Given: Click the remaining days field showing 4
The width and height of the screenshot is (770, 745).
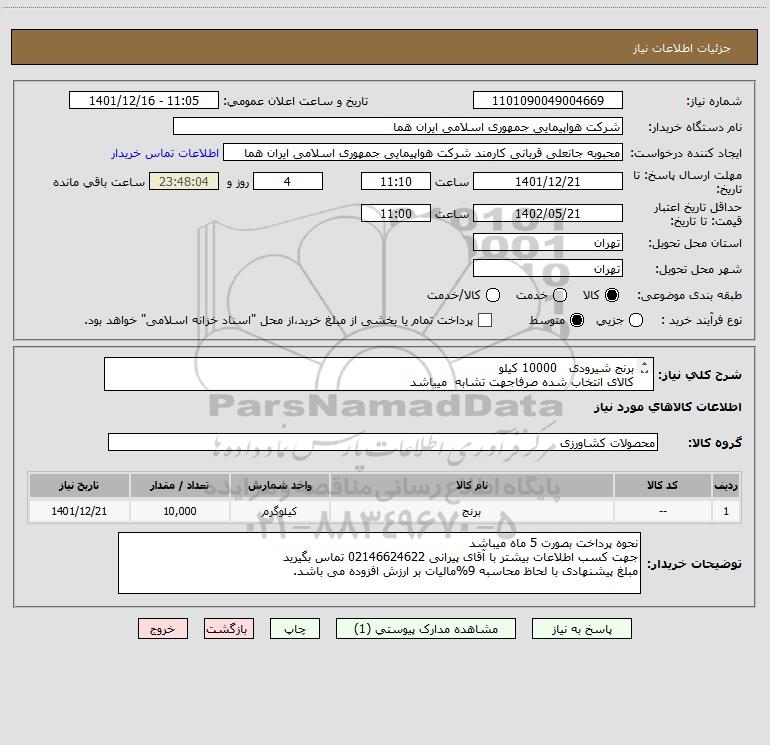Looking at the screenshot, I should tap(288, 181).
